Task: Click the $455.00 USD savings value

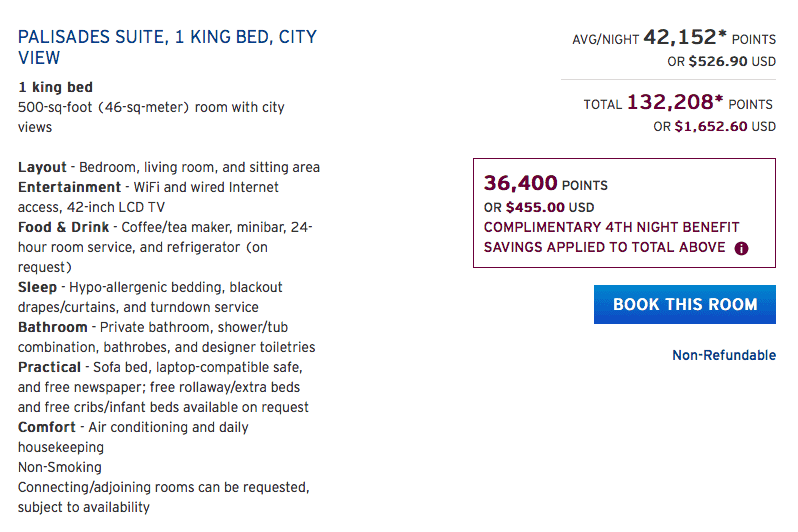Action: (550, 207)
